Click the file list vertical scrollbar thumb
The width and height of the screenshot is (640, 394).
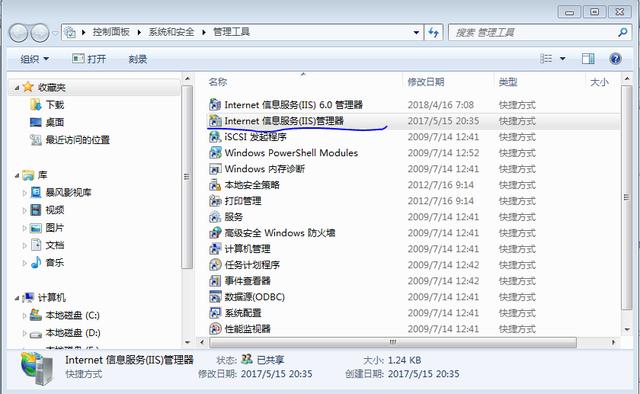point(627,197)
